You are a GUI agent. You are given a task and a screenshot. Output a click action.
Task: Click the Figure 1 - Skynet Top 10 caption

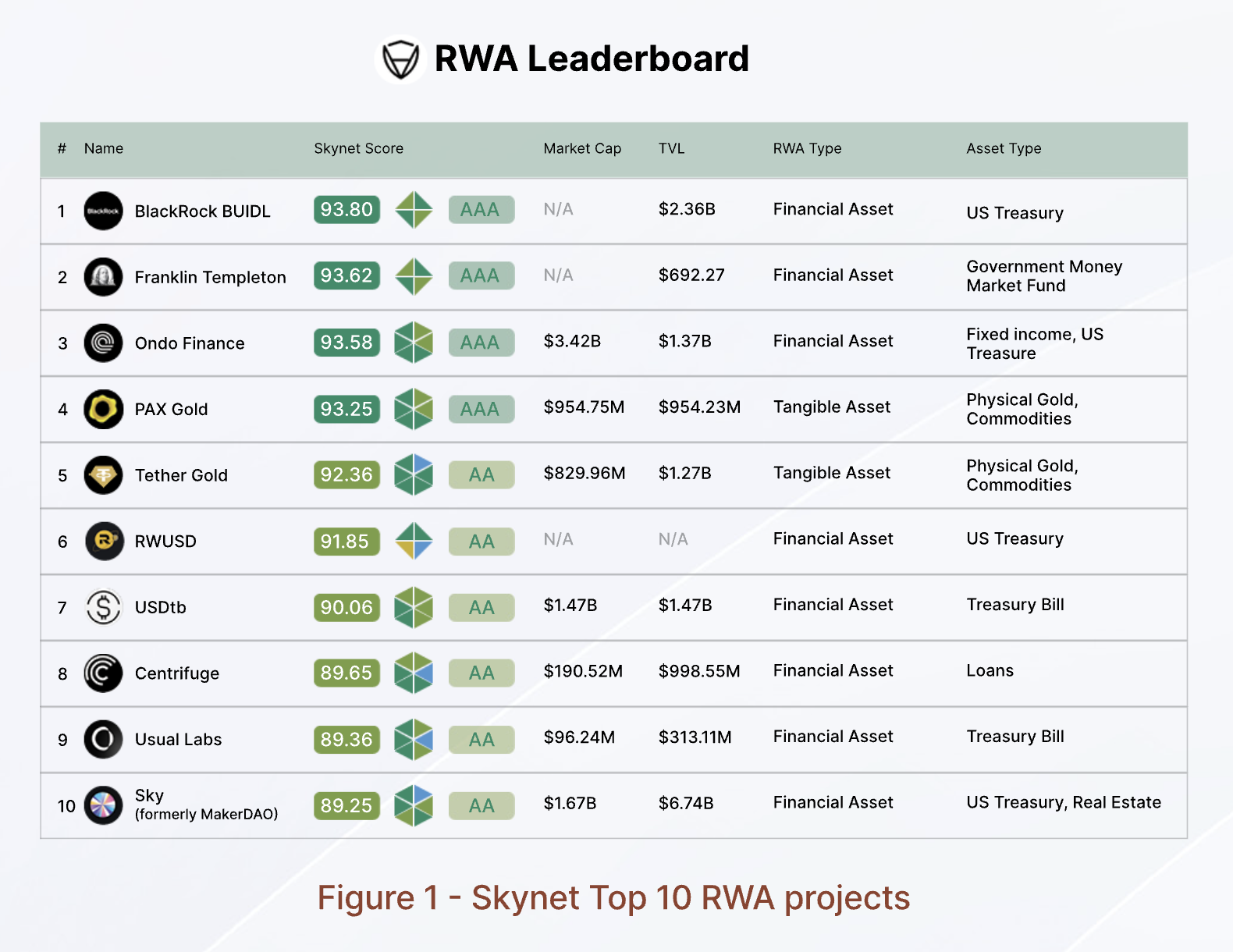click(613, 898)
